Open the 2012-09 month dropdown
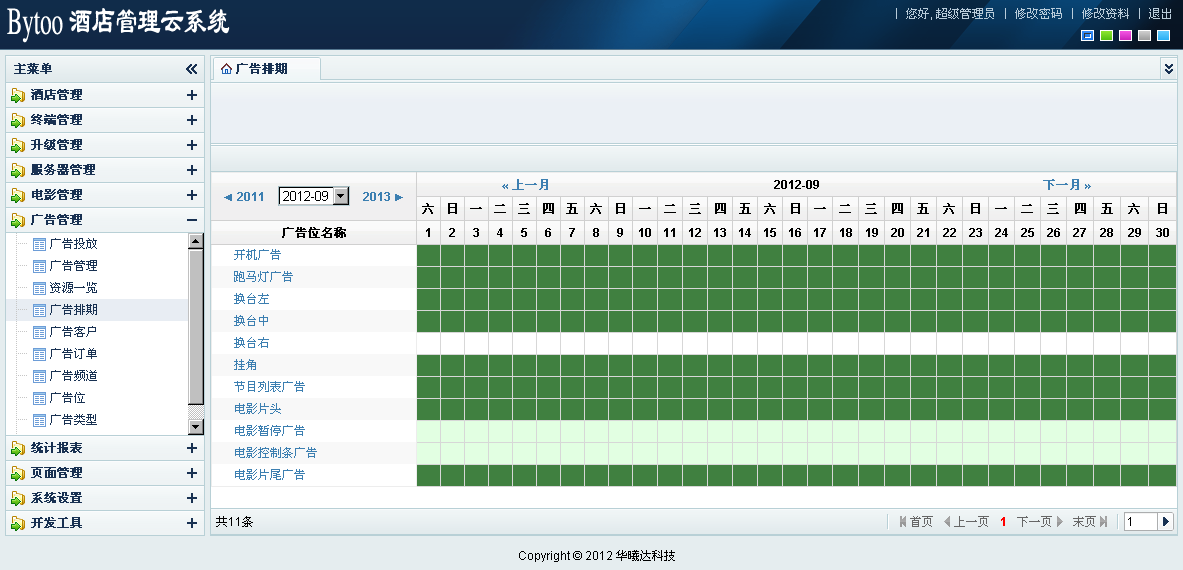Image resolution: width=1183 pixels, height=570 pixels. pyautogui.click(x=340, y=196)
